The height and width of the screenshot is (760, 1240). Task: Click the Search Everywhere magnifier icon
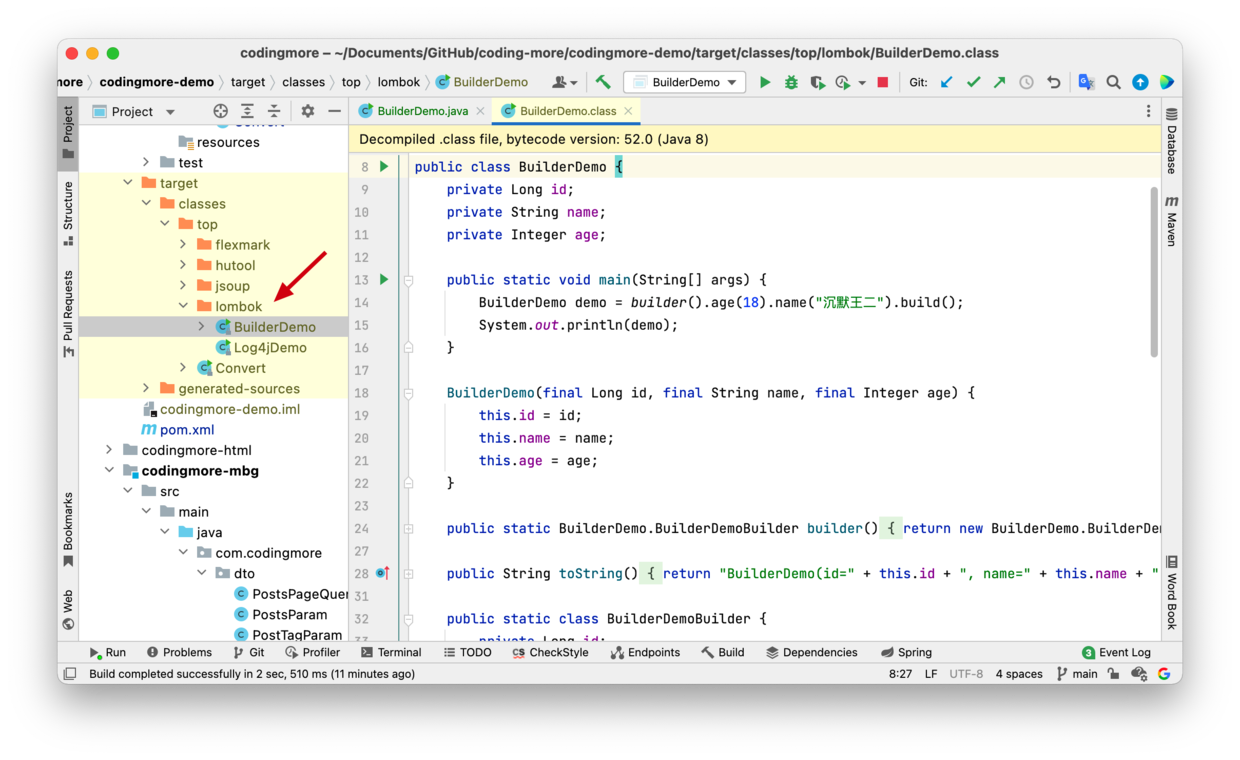[x=1113, y=82]
